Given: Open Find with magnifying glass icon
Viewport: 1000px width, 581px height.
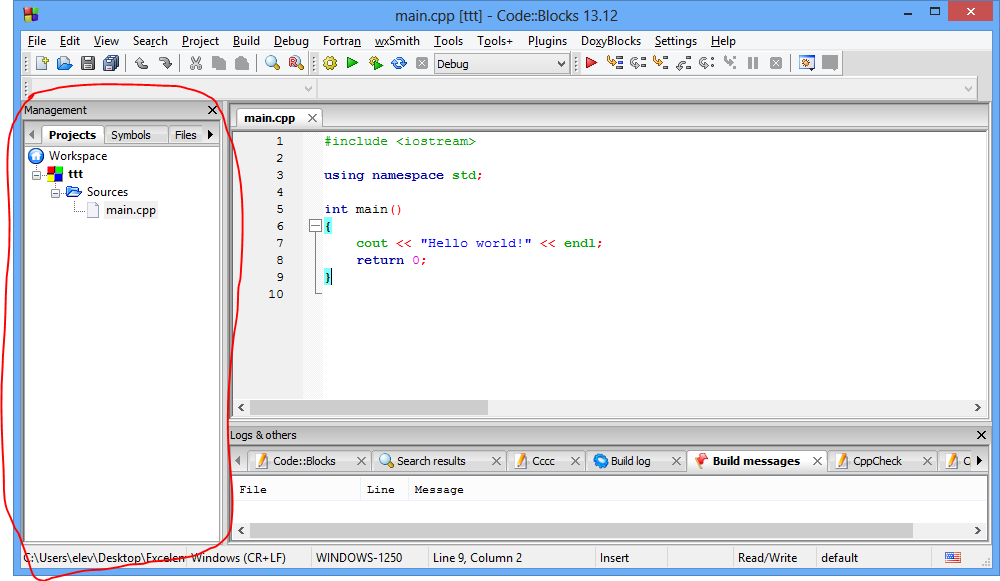Looking at the screenshot, I should (272, 63).
